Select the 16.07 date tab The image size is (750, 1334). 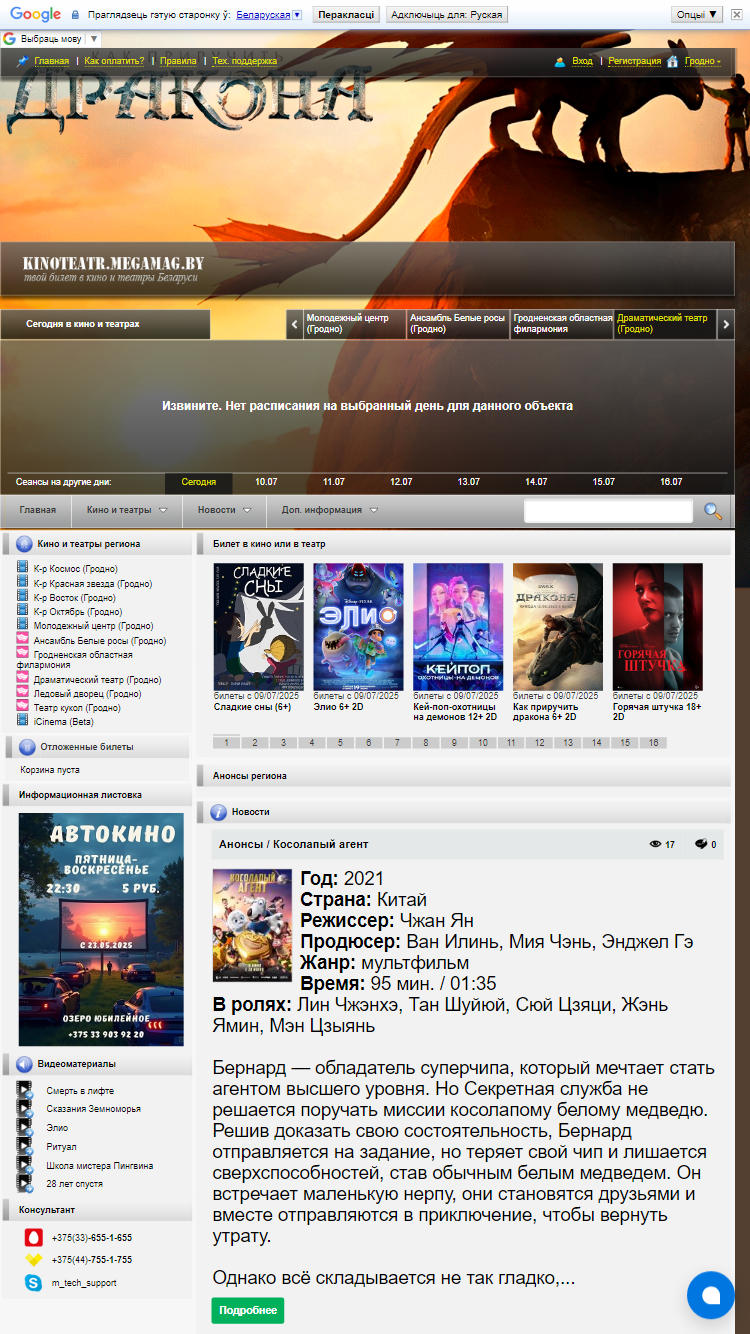pyautogui.click(x=671, y=482)
